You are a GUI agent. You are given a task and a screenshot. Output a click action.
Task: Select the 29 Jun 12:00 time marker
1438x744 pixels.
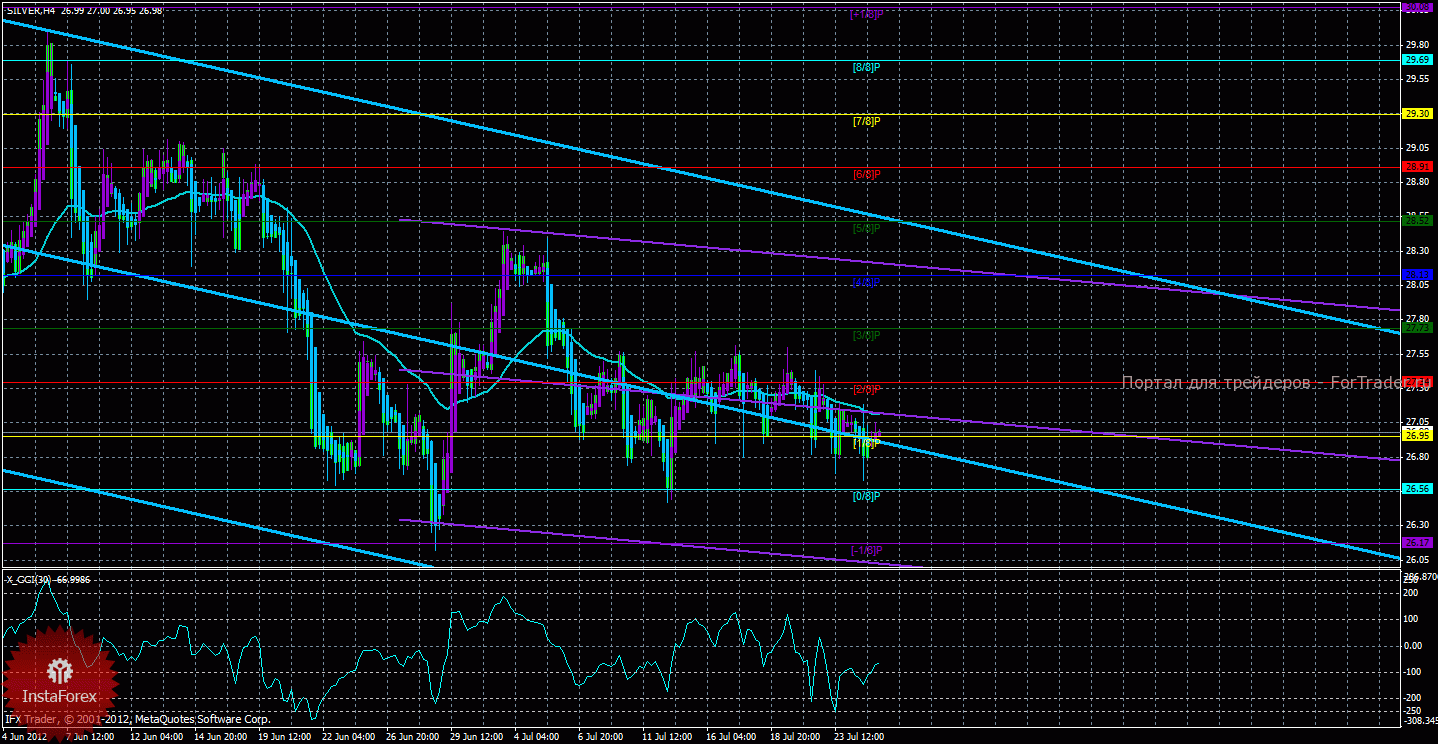[478, 737]
